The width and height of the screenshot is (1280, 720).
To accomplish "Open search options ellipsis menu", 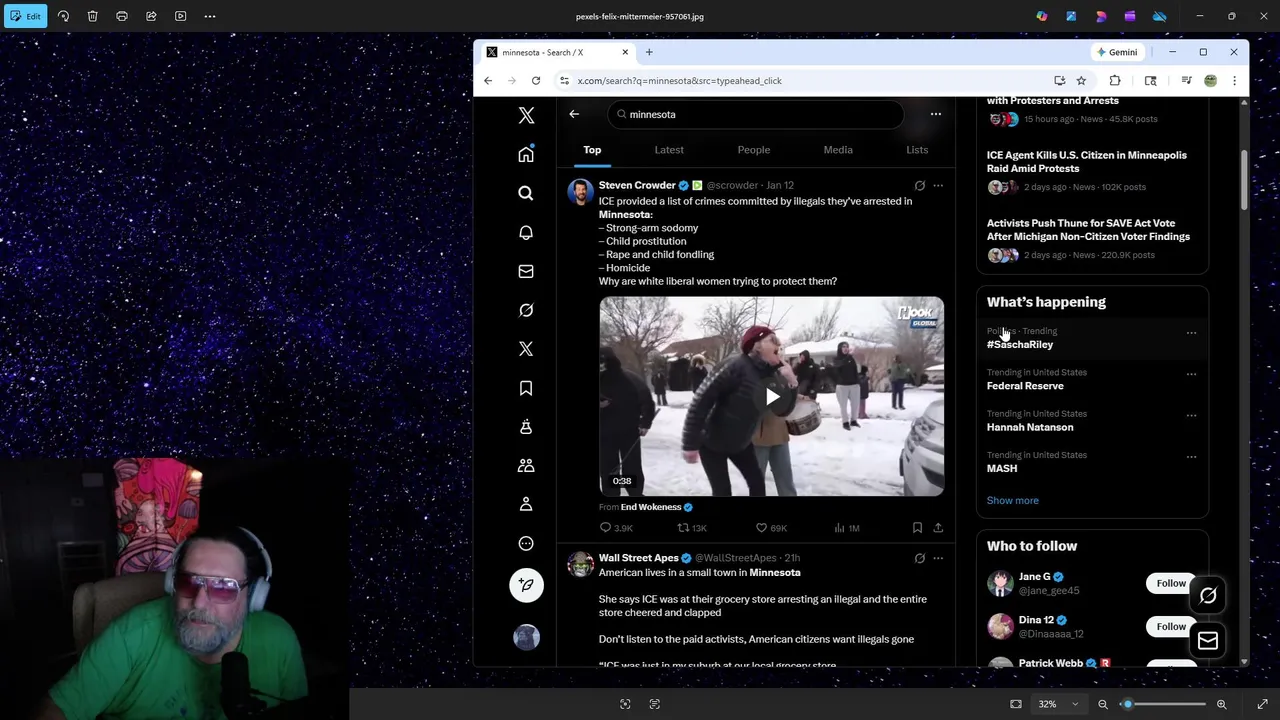I will pos(936,114).
